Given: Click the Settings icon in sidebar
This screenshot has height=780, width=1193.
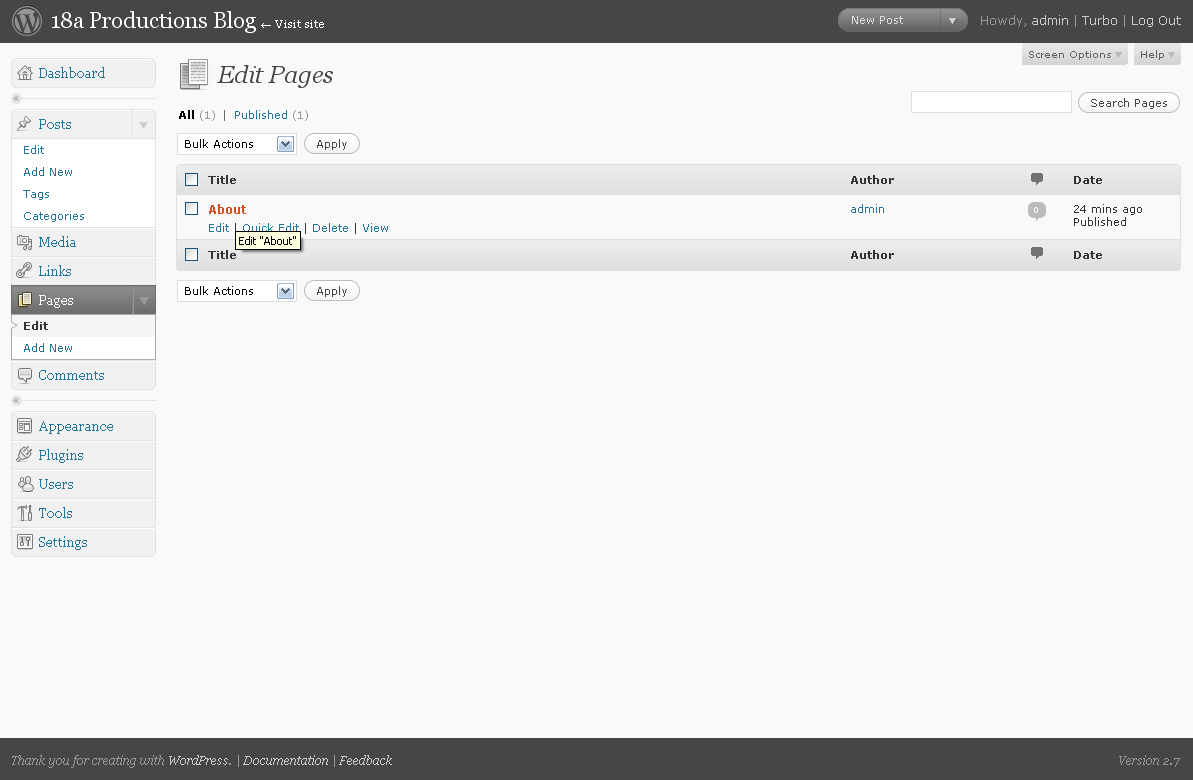Looking at the screenshot, I should [24, 542].
